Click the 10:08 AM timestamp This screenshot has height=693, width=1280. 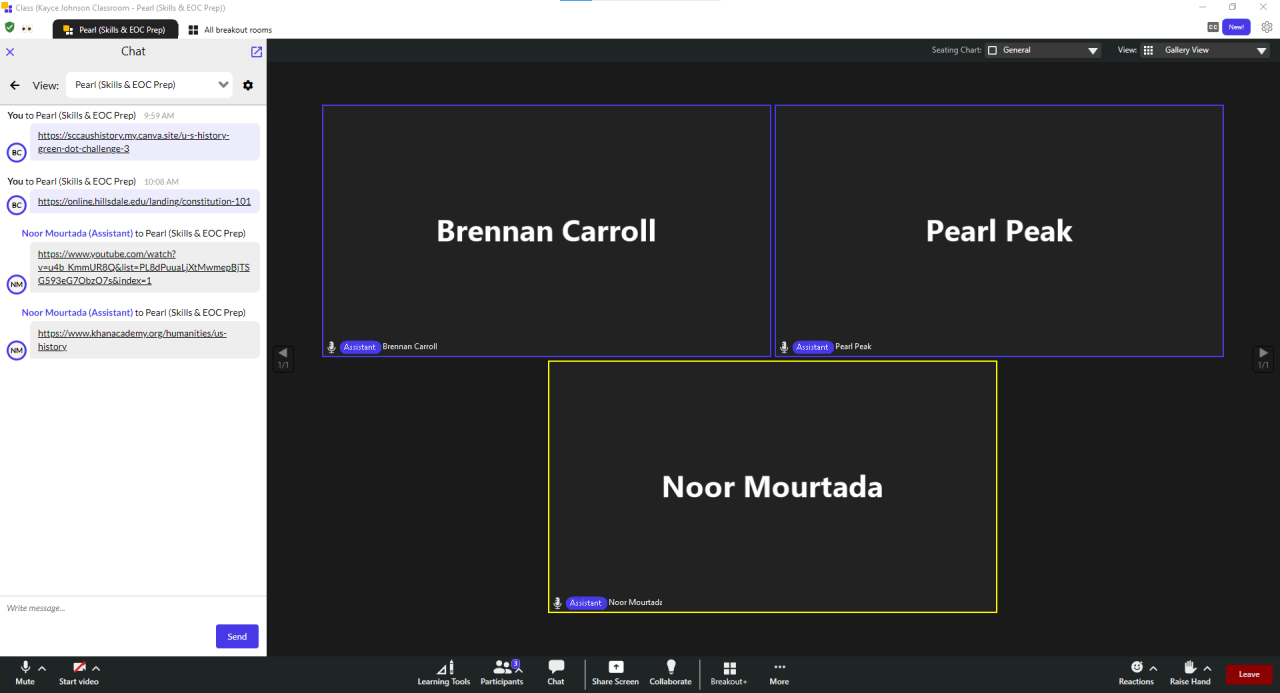tap(161, 182)
